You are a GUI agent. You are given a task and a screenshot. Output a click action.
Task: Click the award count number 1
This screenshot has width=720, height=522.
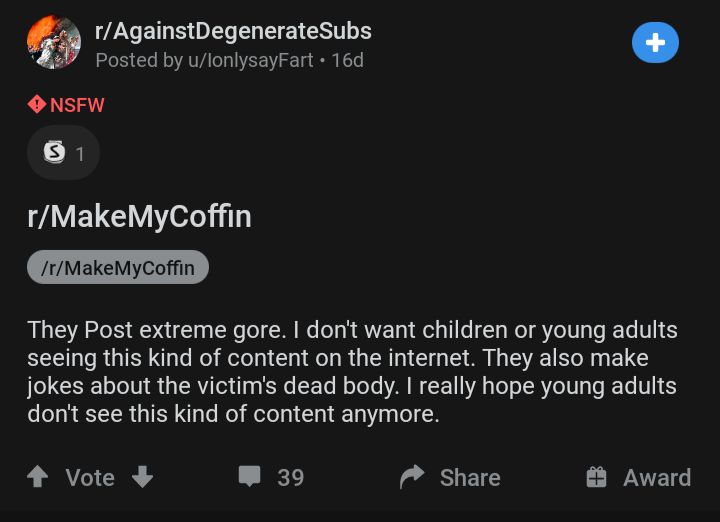pos(80,154)
